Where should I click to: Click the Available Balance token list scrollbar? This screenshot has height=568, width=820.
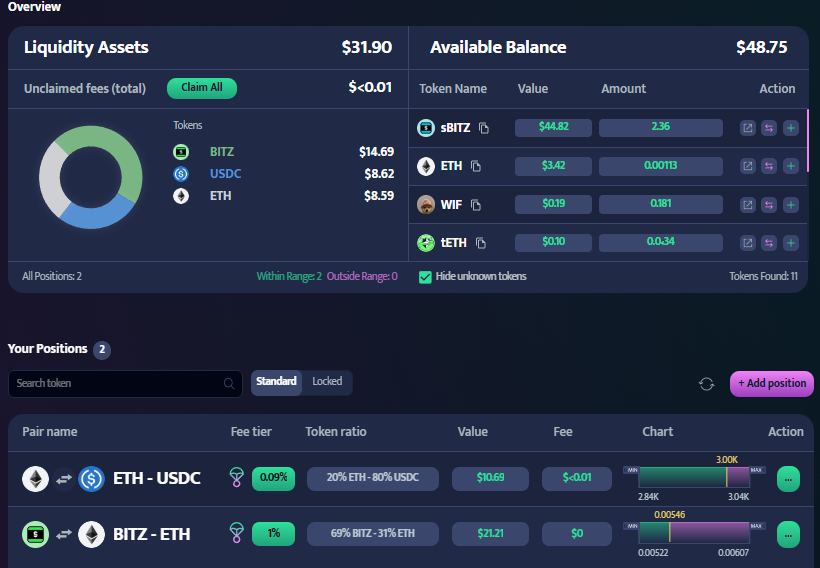pyautogui.click(x=808, y=140)
